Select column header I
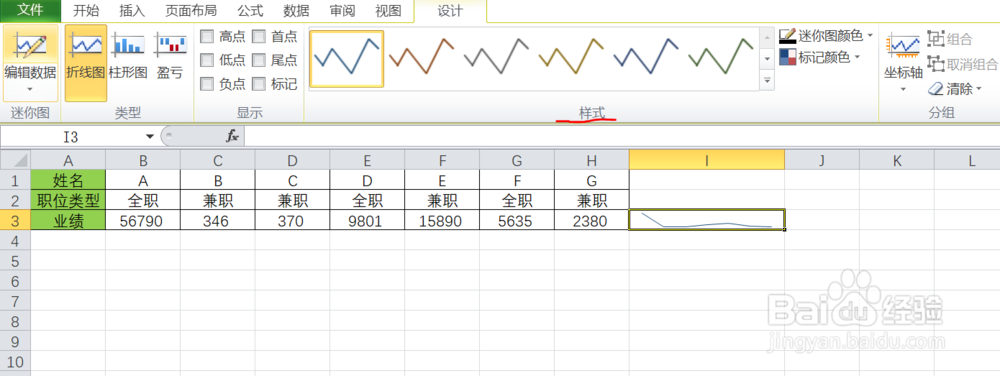 click(x=707, y=160)
